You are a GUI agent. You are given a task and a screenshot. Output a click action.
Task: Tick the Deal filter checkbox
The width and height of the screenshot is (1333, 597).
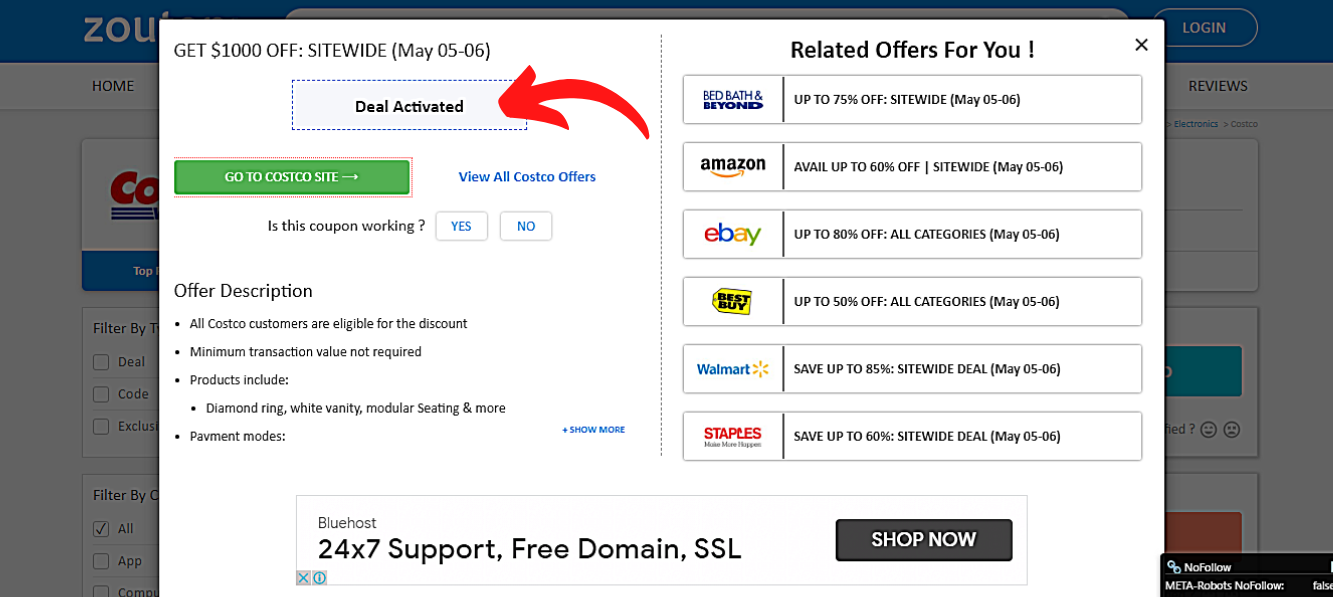pos(101,362)
